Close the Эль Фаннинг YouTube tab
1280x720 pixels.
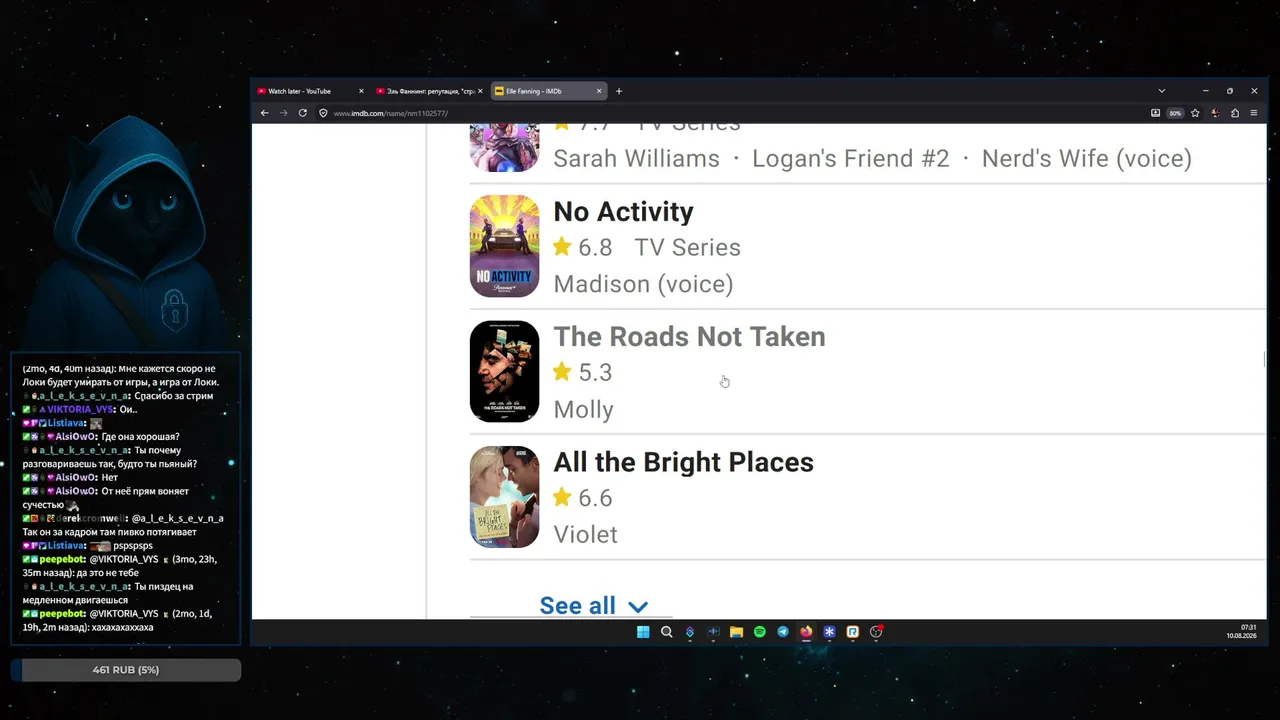pyautogui.click(x=480, y=91)
